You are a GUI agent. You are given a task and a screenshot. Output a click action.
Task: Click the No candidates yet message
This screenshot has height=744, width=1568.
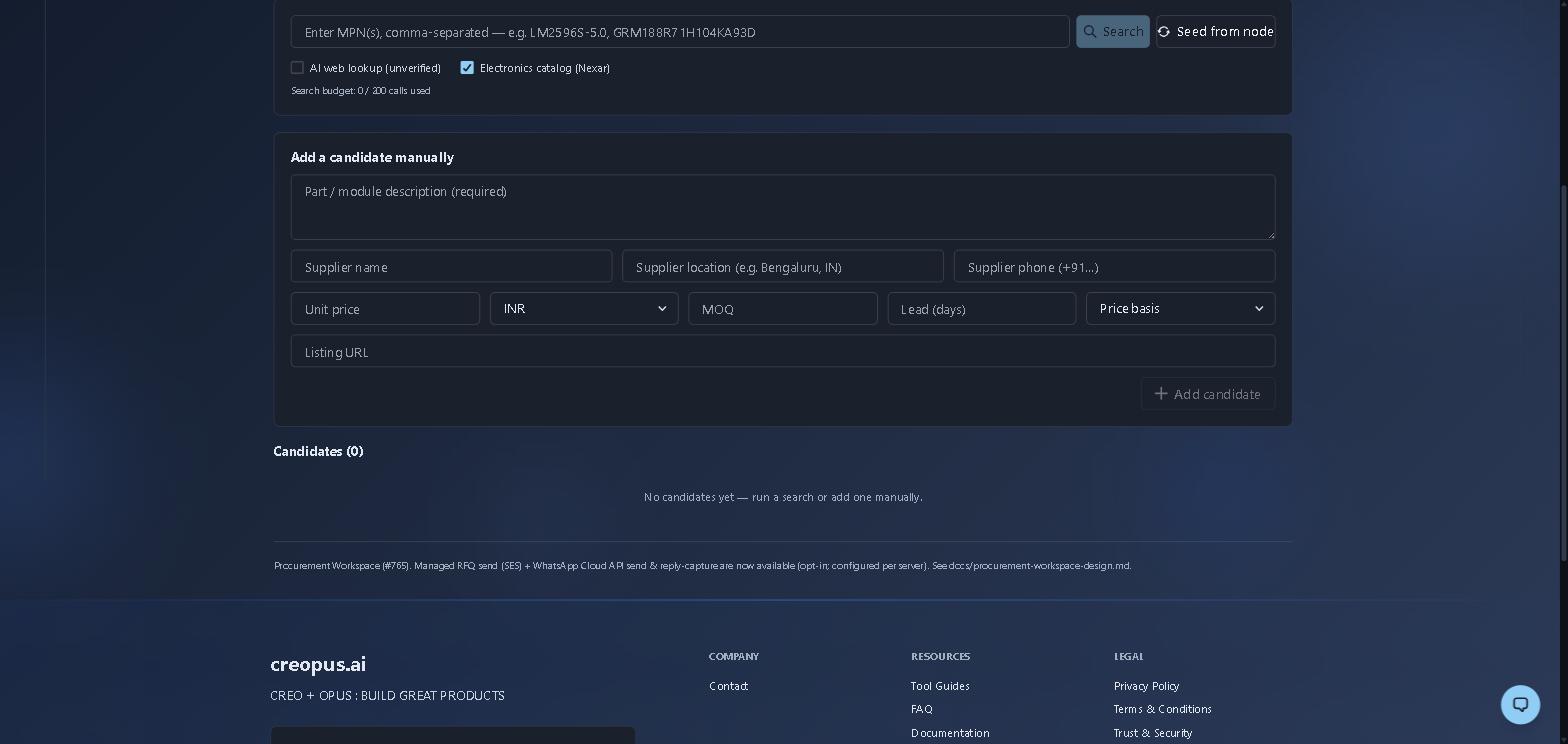[x=783, y=497]
